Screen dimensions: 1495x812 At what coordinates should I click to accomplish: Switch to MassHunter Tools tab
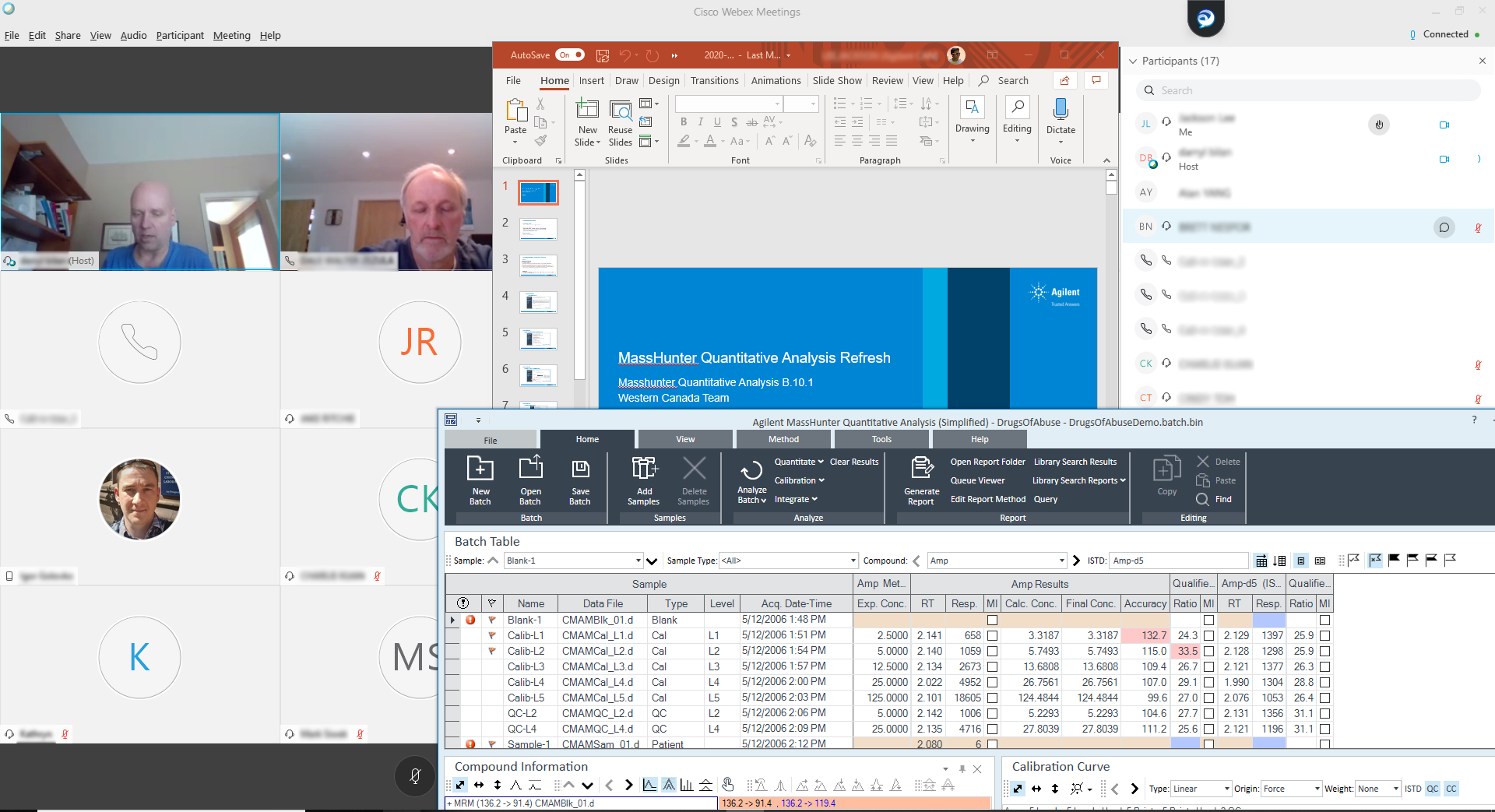881,439
